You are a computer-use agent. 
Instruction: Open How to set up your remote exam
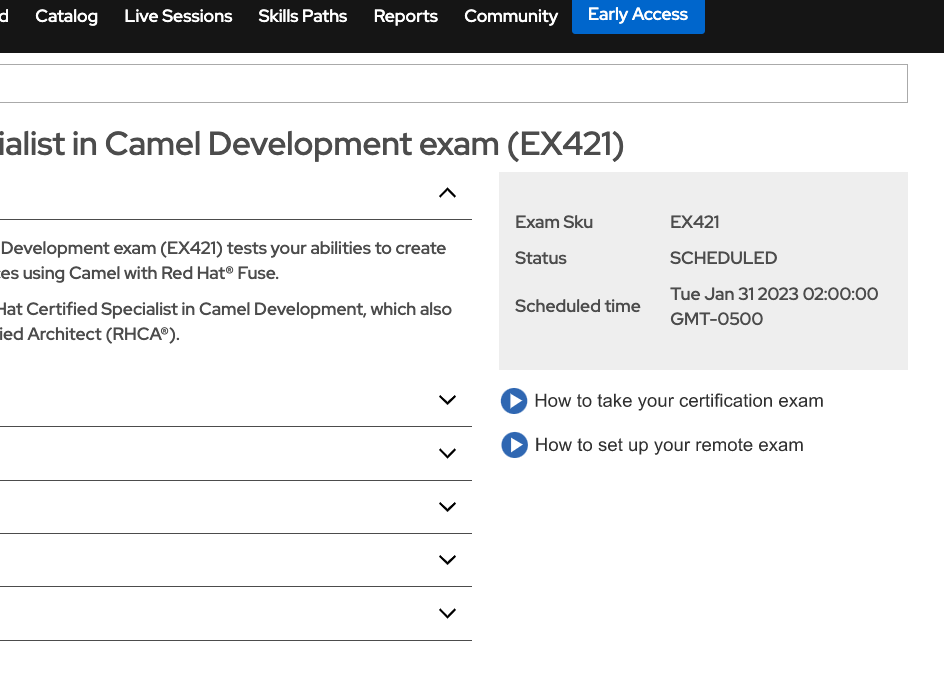pyautogui.click(x=668, y=445)
